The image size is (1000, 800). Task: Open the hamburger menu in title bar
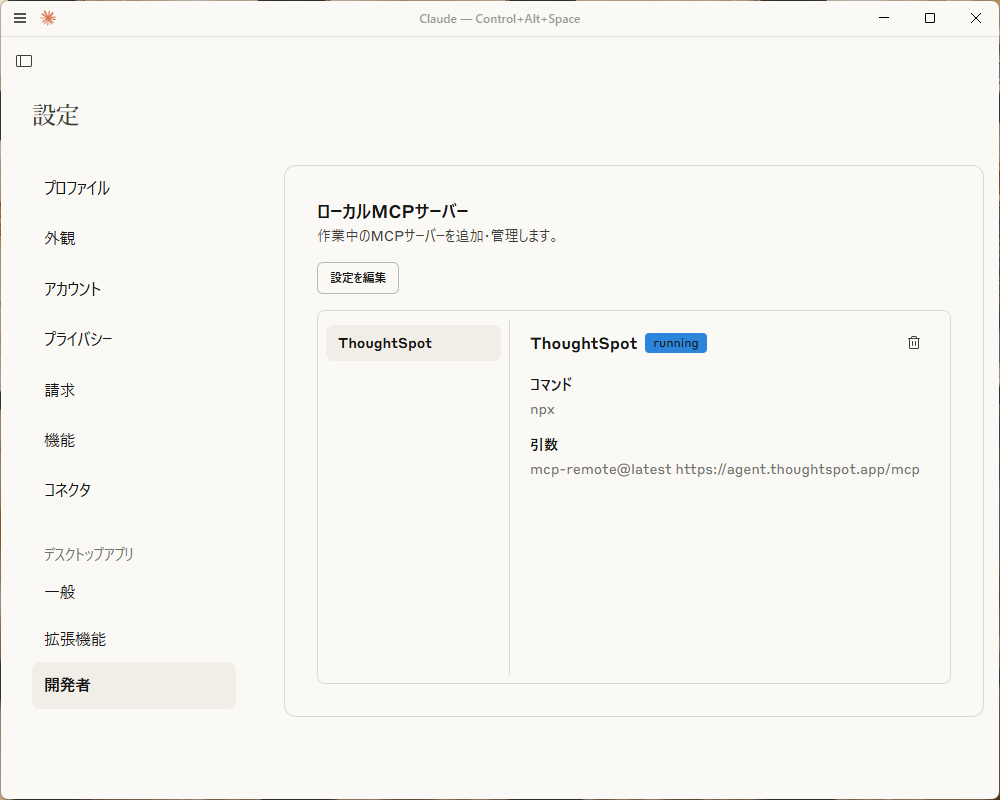(20, 18)
